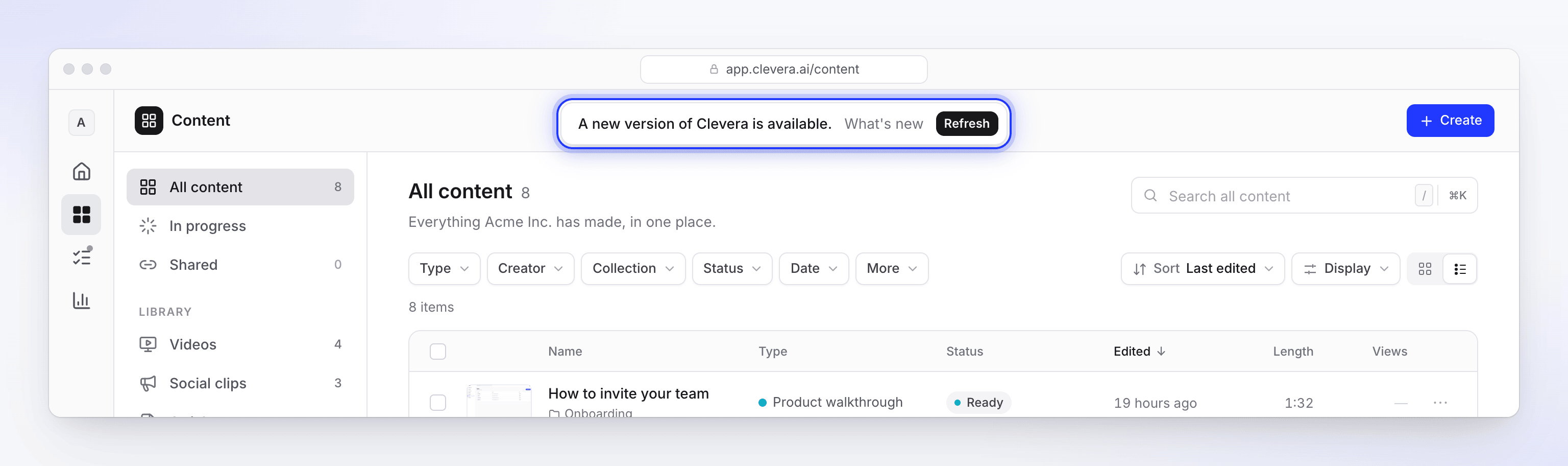Image resolution: width=1568 pixels, height=466 pixels.
Task: Focus the Search all content field
Action: (x=1304, y=196)
